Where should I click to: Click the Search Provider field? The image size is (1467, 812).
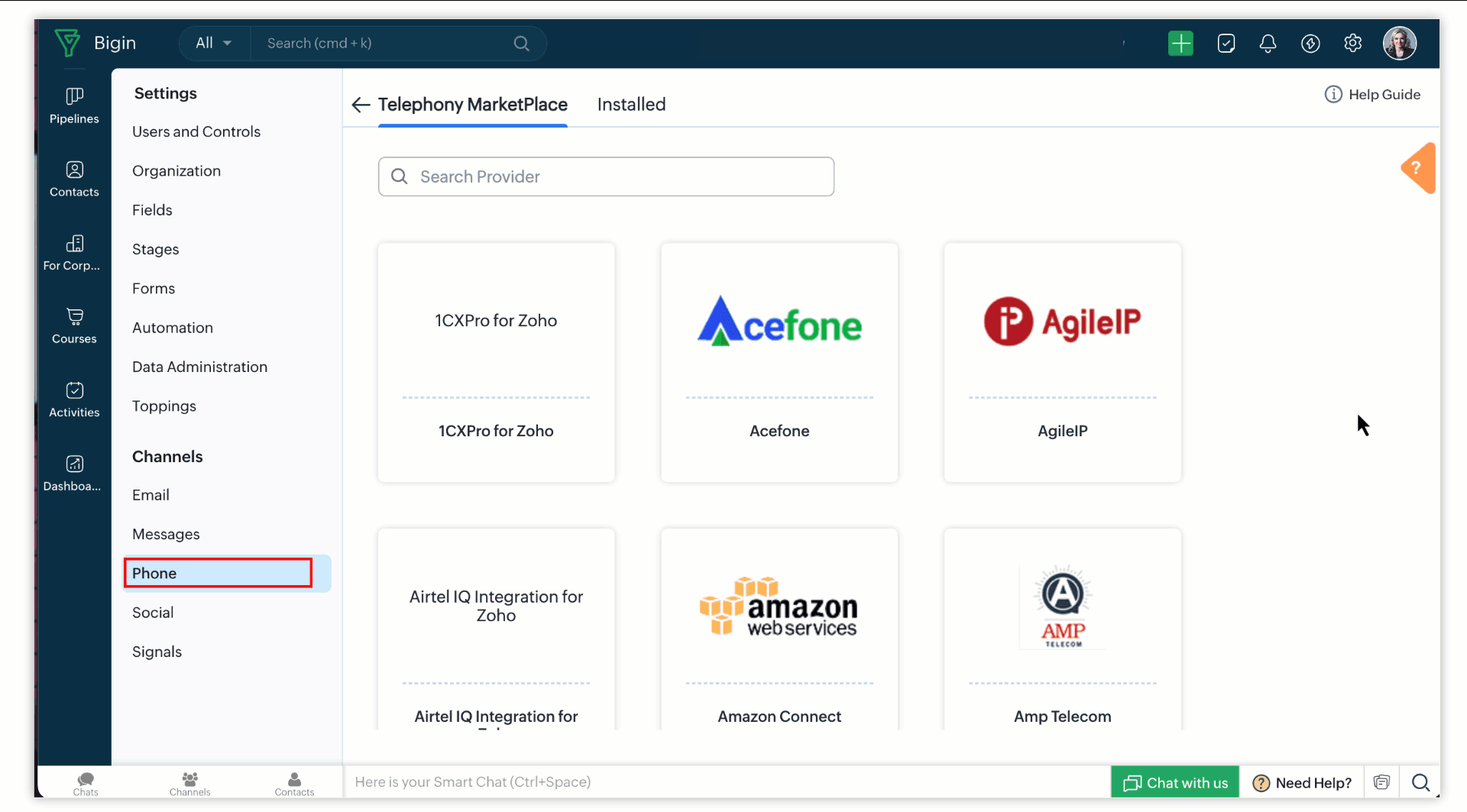pyautogui.click(x=606, y=176)
